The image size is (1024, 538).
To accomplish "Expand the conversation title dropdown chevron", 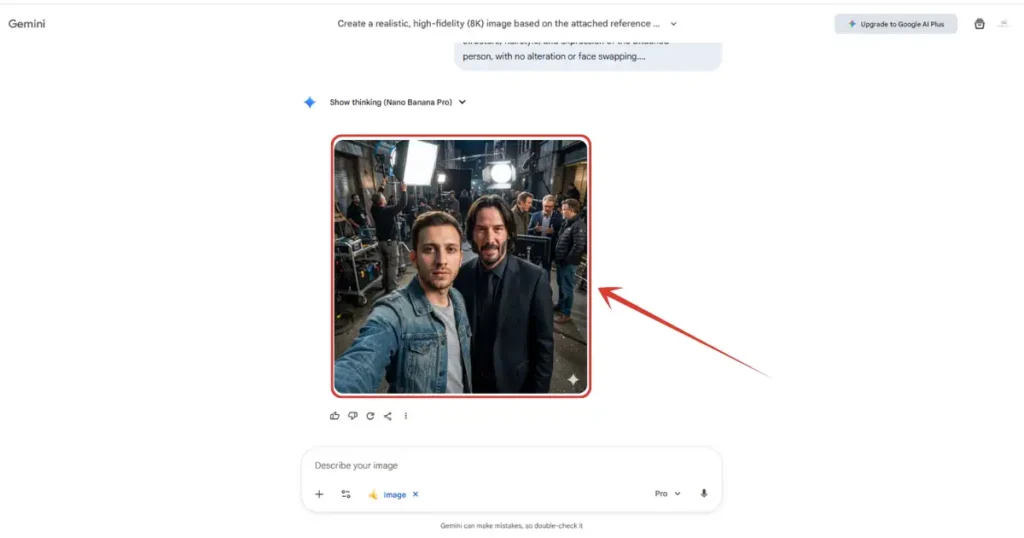I will tap(673, 24).
